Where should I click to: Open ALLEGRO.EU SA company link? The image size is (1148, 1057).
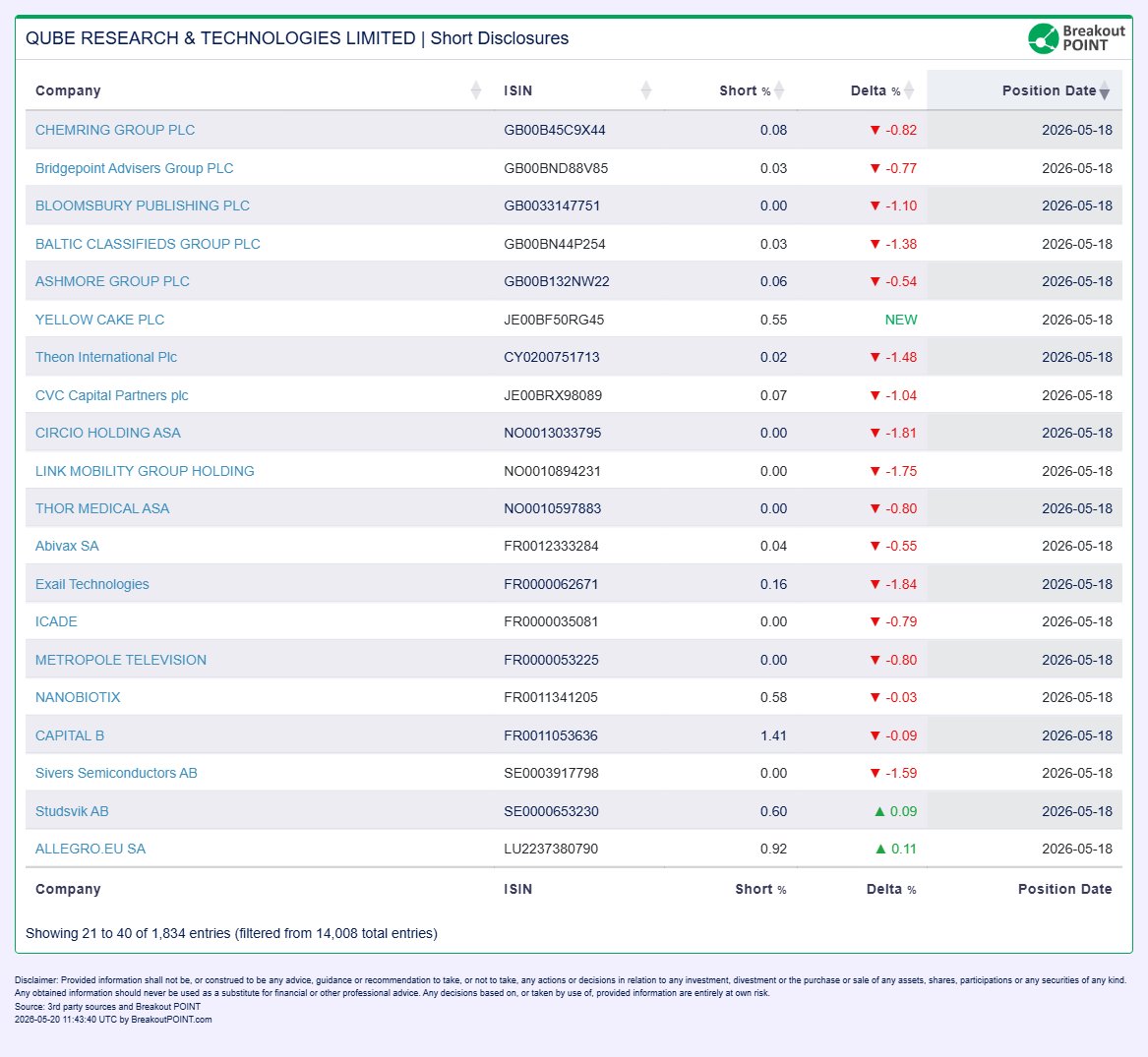[x=91, y=850]
